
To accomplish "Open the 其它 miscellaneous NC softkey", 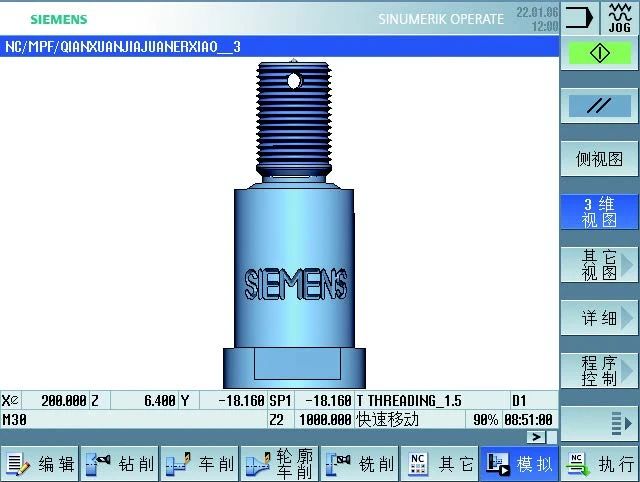I will 439,464.
